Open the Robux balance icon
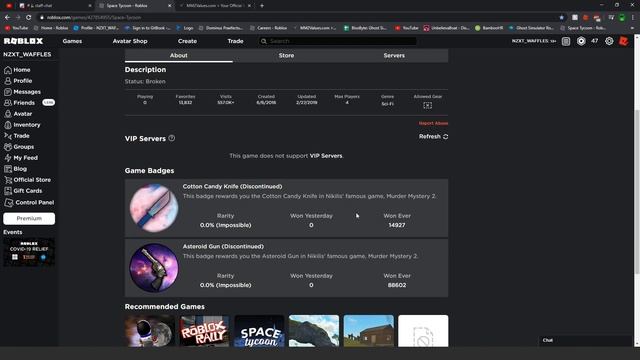This screenshot has width=640, height=360. pyautogui.click(x=581, y=41)
